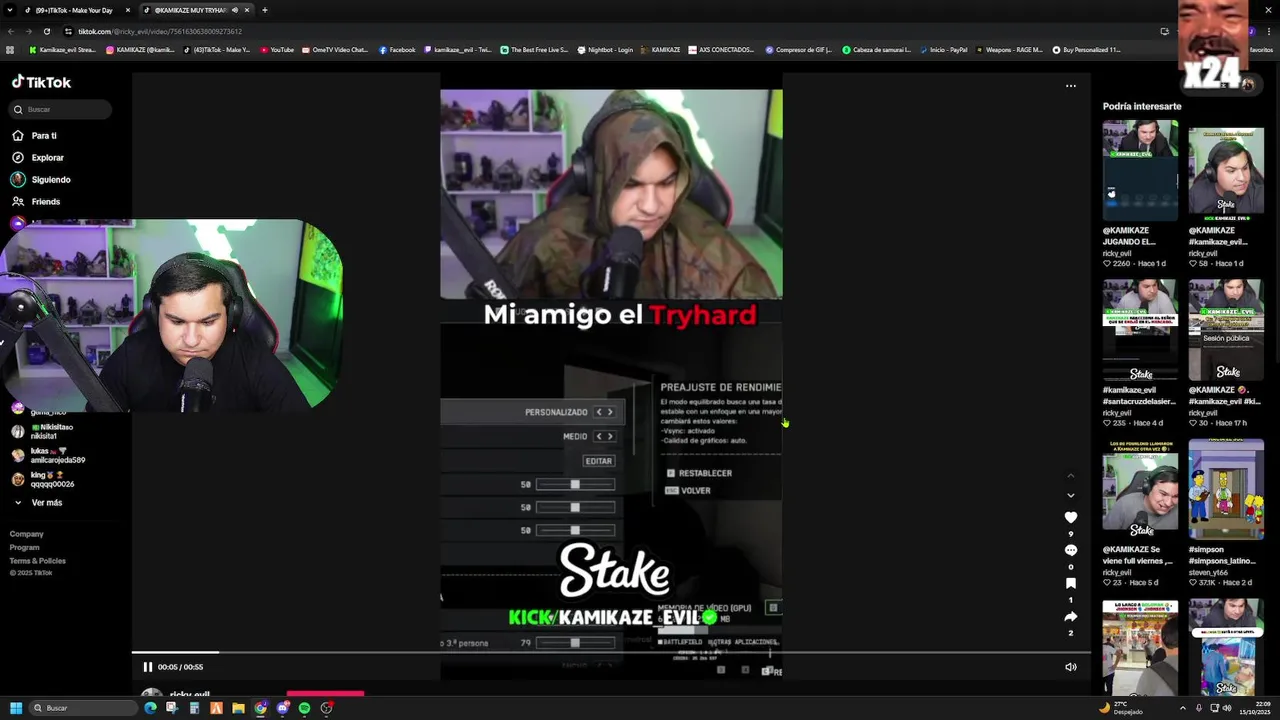Screen dimensions: 1280x720
Task: Open the Program footer link
Action: coord(25,547)
